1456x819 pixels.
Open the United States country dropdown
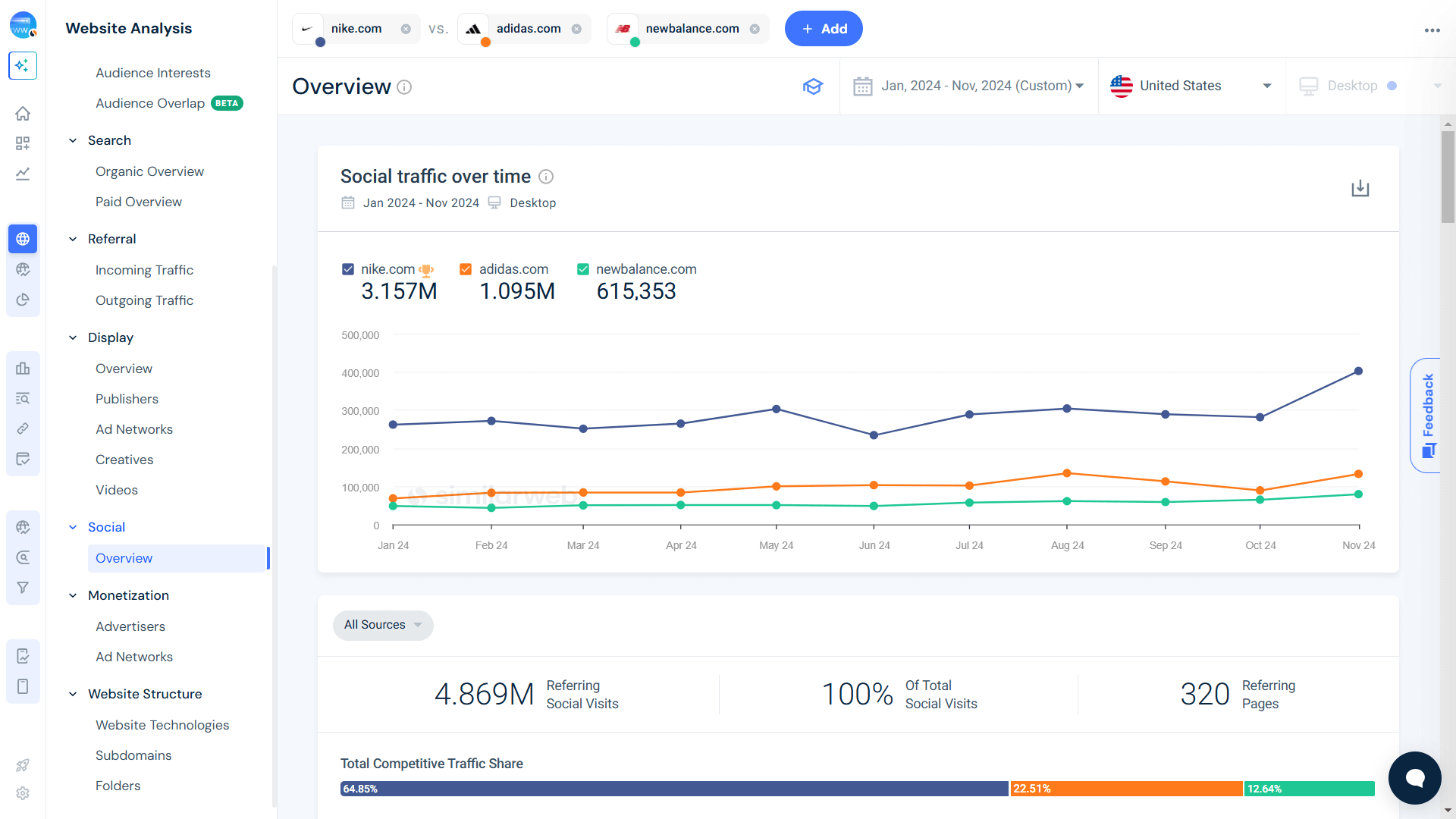tap(1191, 86)
